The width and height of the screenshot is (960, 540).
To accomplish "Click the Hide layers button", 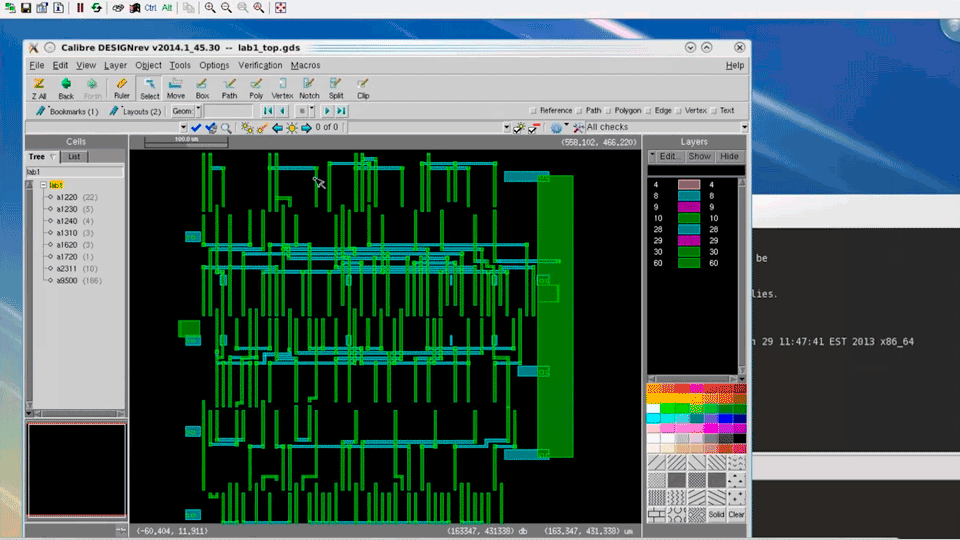I will click(729, 156).
